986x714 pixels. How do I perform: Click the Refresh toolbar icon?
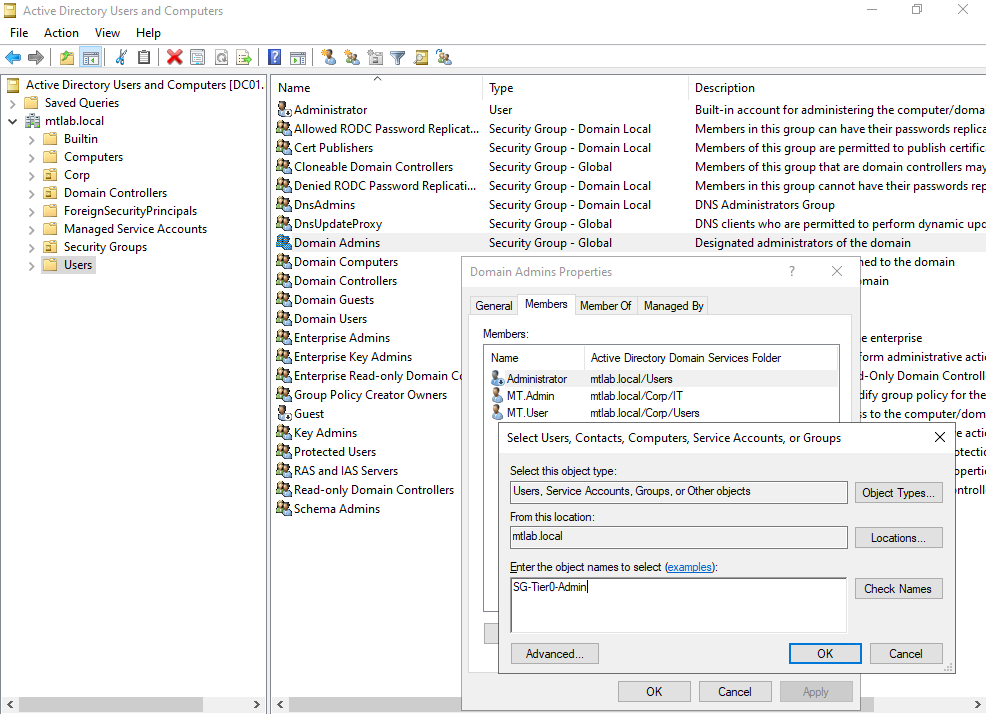pos(221,58)
